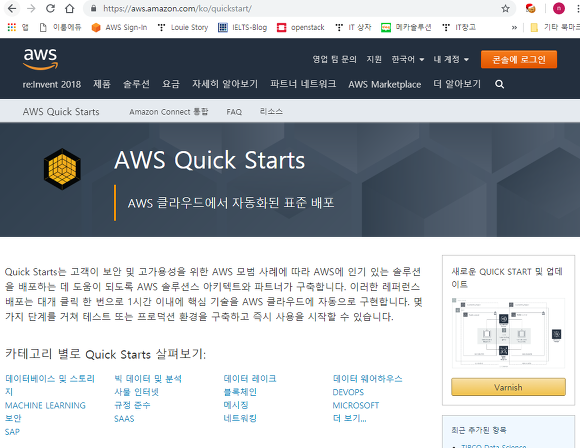Open the 파트너 네트워크 menu
This screenshot has height=448, width=580.
tap(303, 84)
